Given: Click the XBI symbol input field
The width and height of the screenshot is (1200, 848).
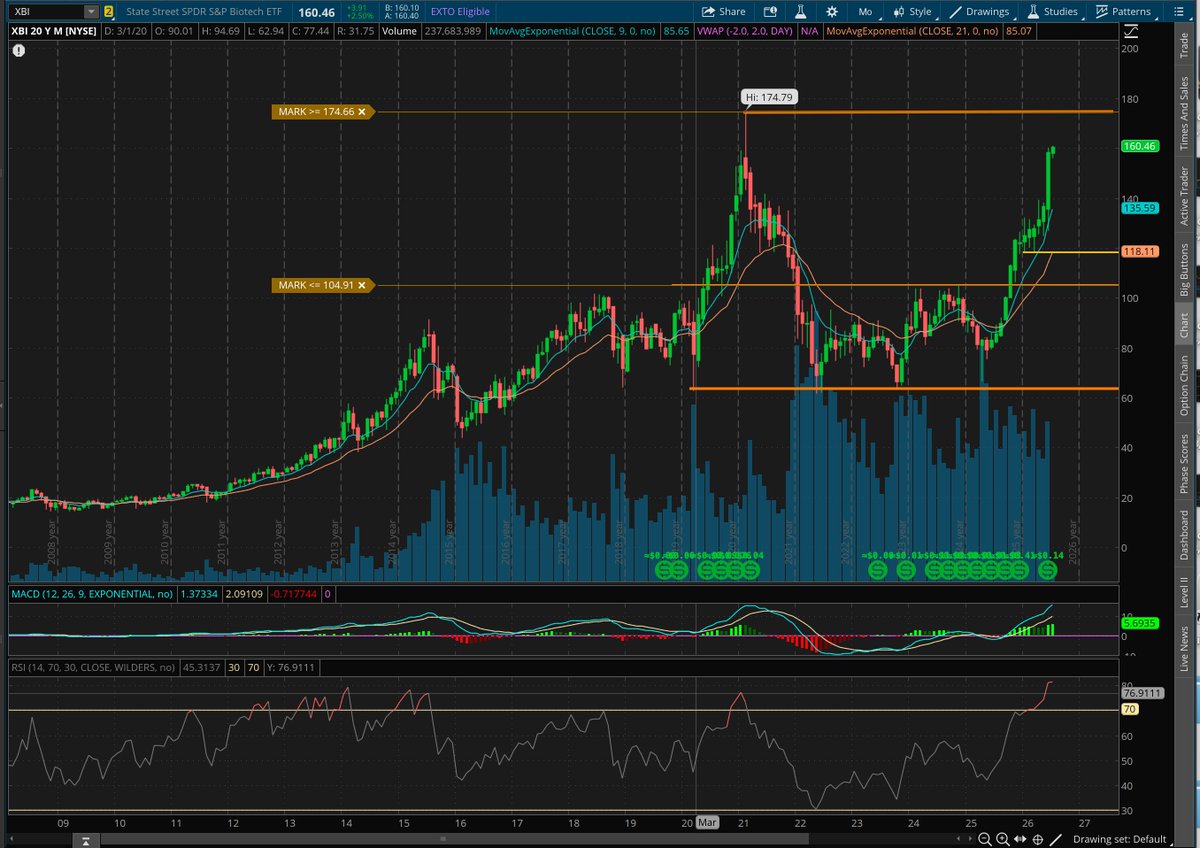Looking at the screenshot, I should coord(46,12).
